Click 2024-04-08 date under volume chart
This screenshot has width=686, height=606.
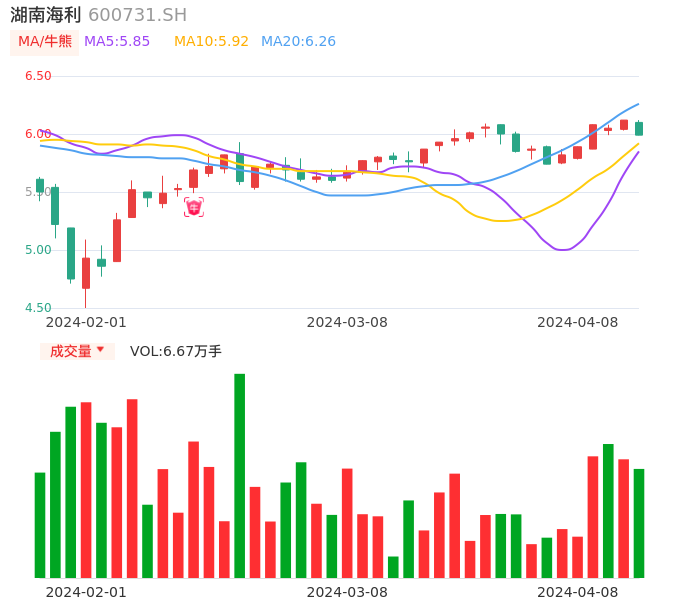578,592
